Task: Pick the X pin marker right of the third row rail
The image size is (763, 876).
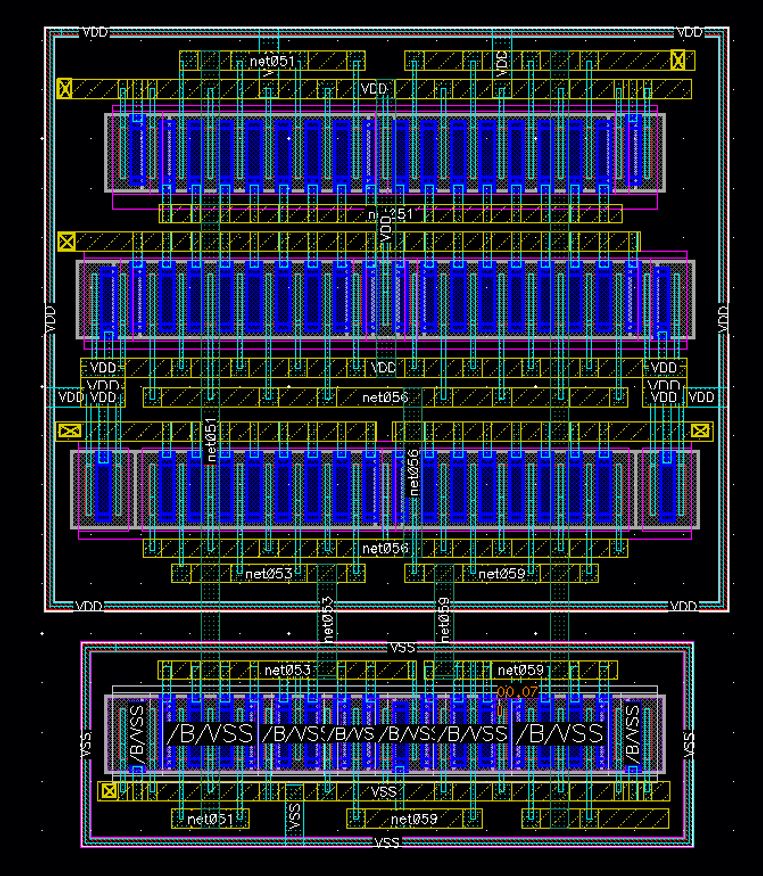Action: 701,431
